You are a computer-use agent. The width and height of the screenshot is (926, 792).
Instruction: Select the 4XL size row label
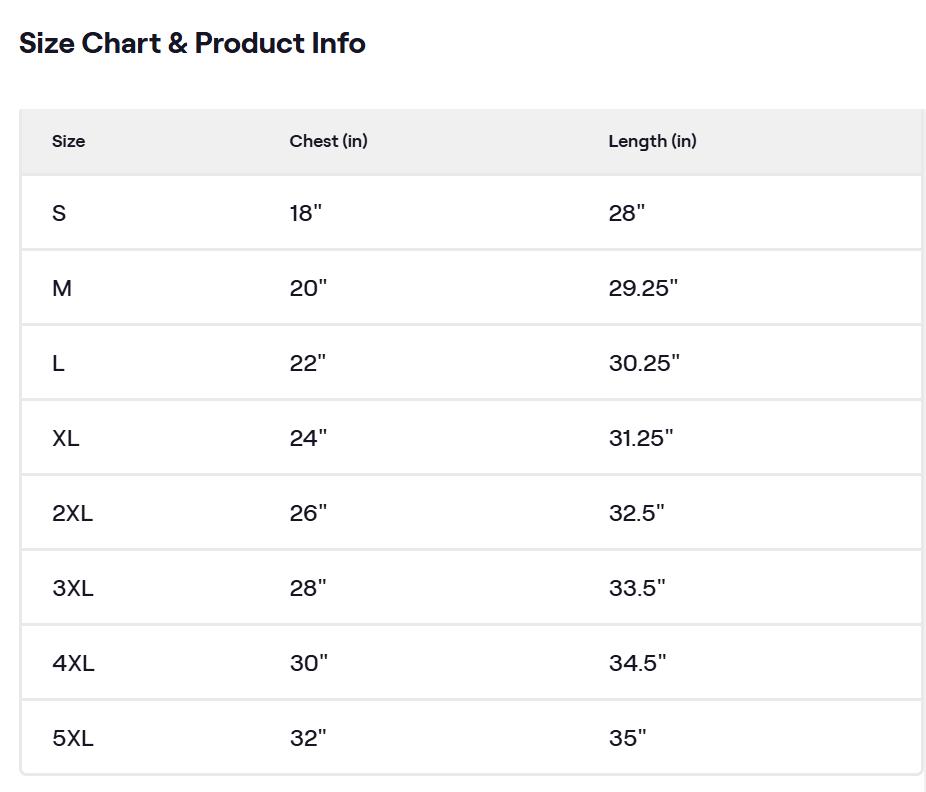click(x=73, y=663)
